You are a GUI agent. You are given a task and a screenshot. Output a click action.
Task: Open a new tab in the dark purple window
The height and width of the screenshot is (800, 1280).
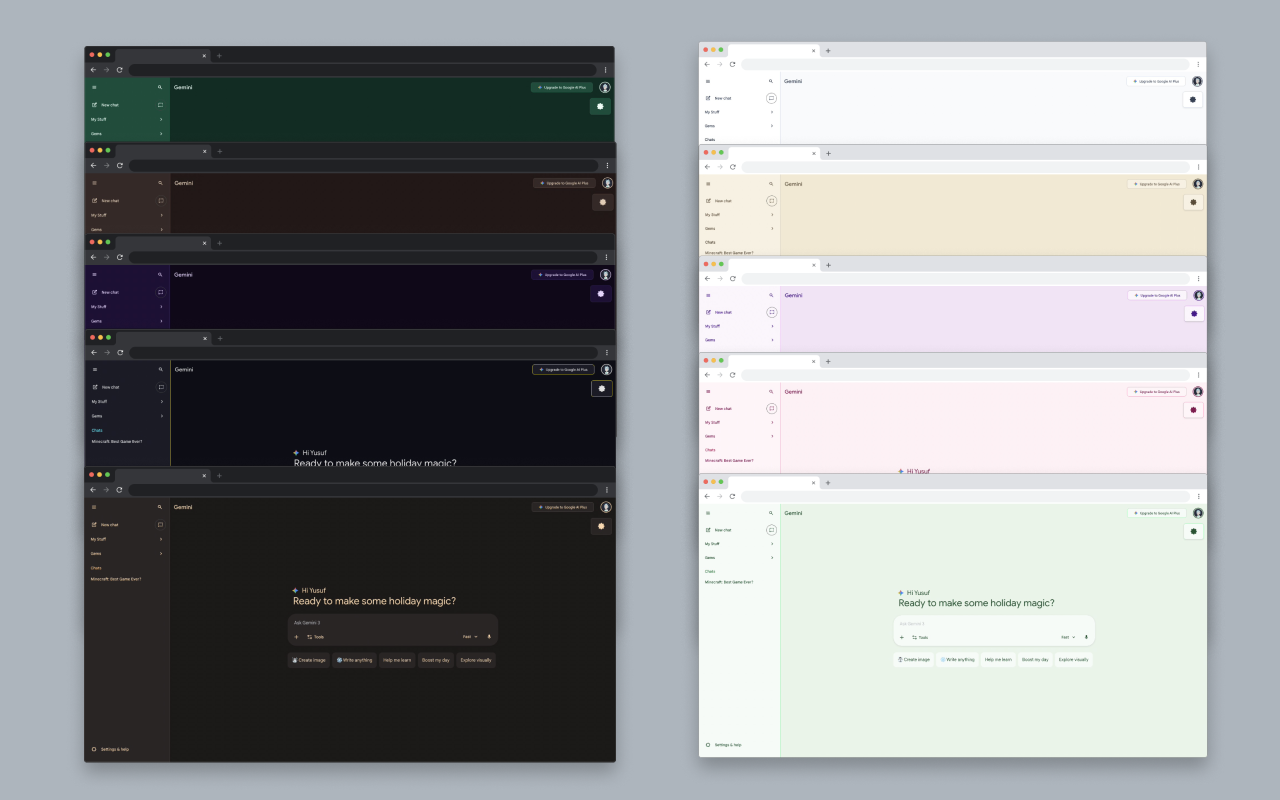[x=220, y=242]
